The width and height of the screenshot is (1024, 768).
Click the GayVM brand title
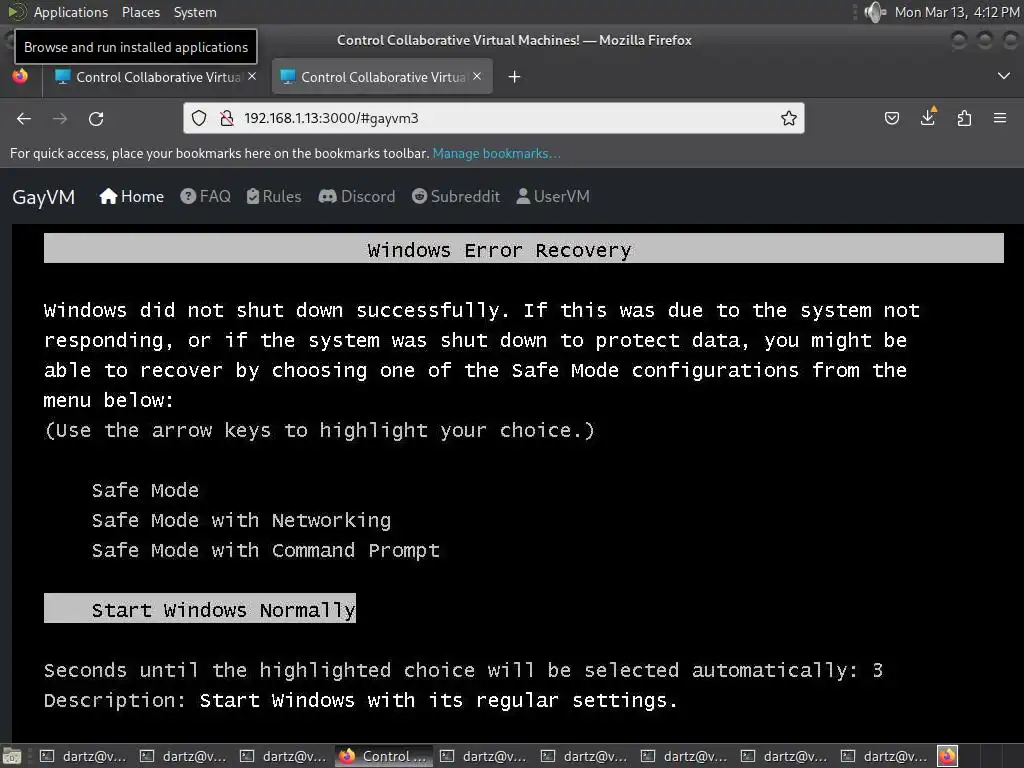44,197
